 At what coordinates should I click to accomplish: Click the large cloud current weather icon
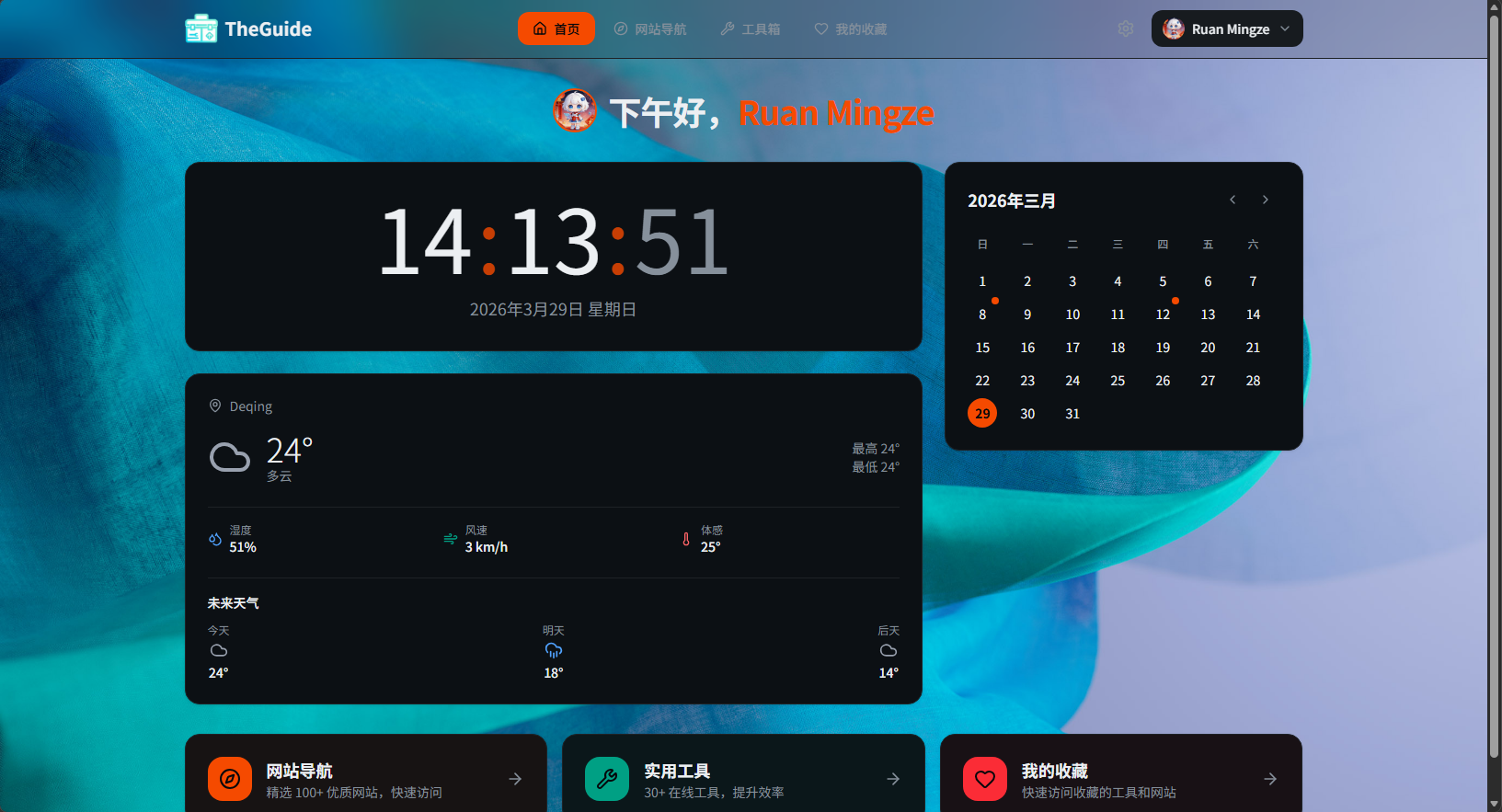230,457
